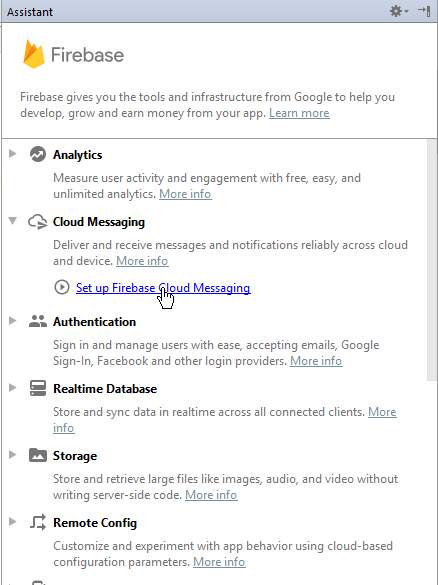This screenshot has width=438, height=585.
Task: Select the Remote Config heading
Action: (95, 523)
